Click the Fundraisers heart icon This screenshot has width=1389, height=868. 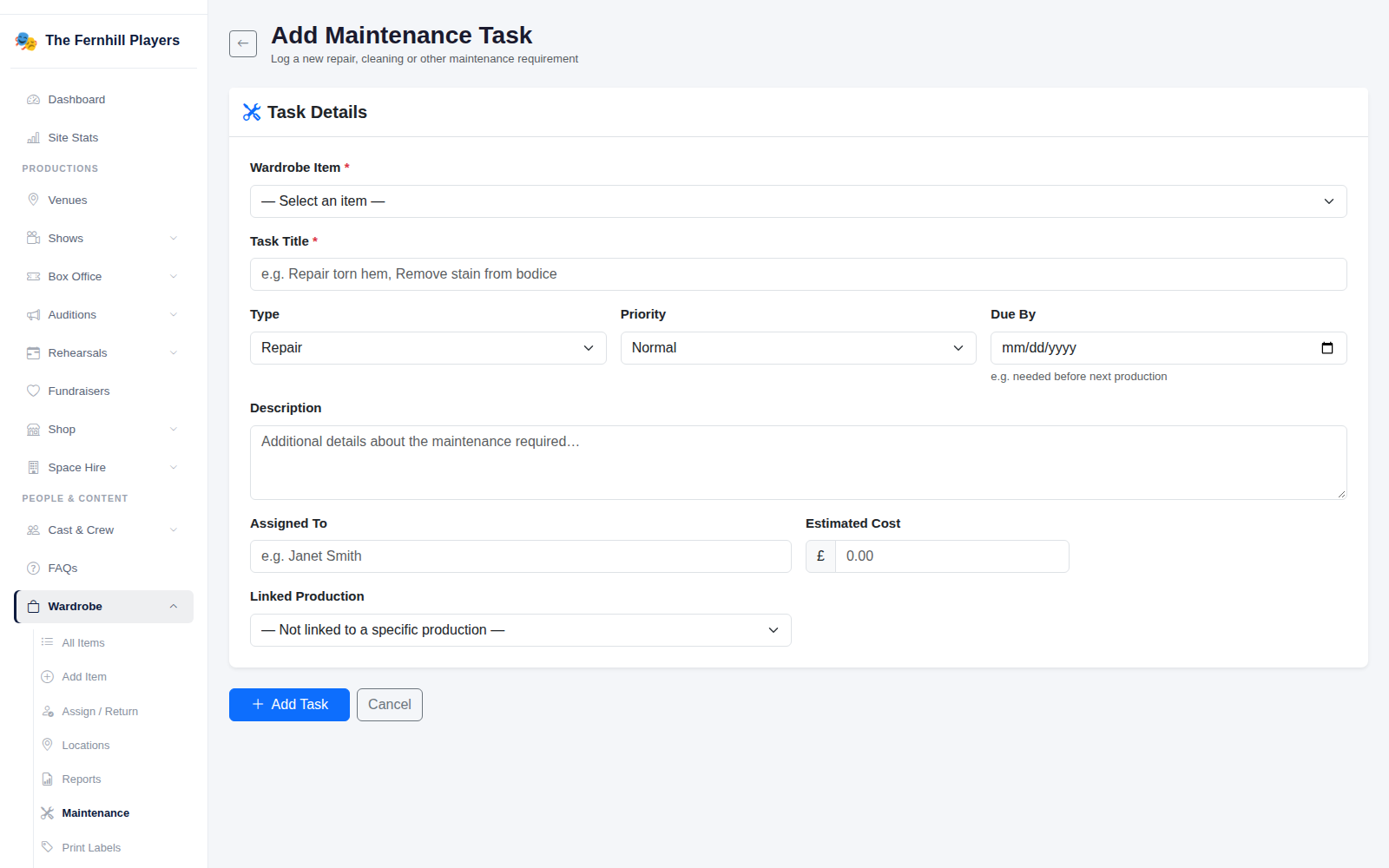coord(33,391)
